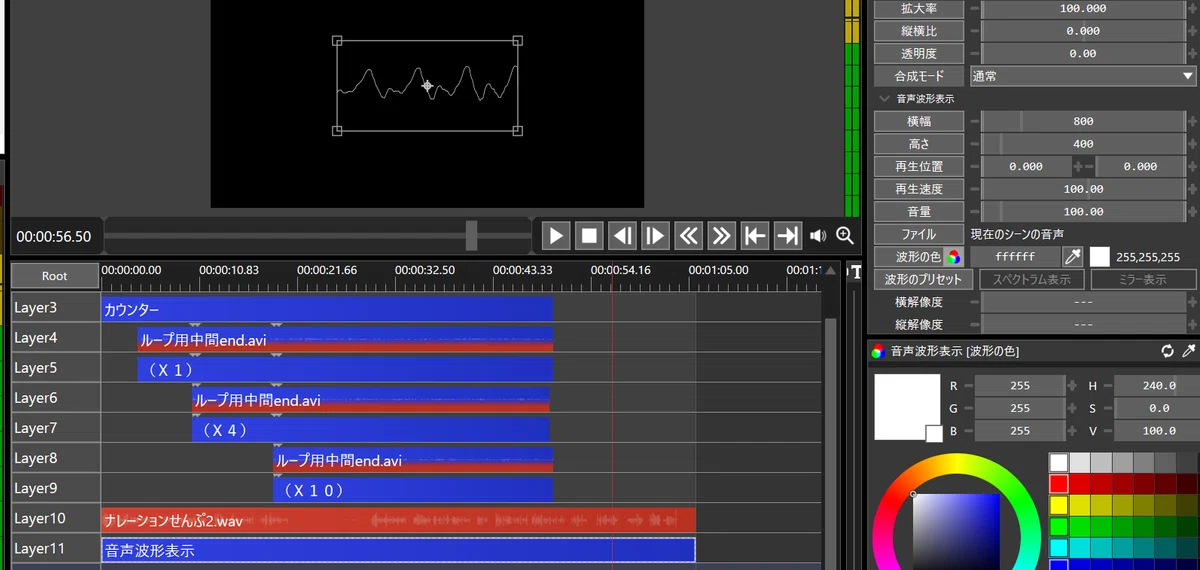Increase the B channel with plus
This screenshot has height=570, width=1200.
click(1072, 431)
